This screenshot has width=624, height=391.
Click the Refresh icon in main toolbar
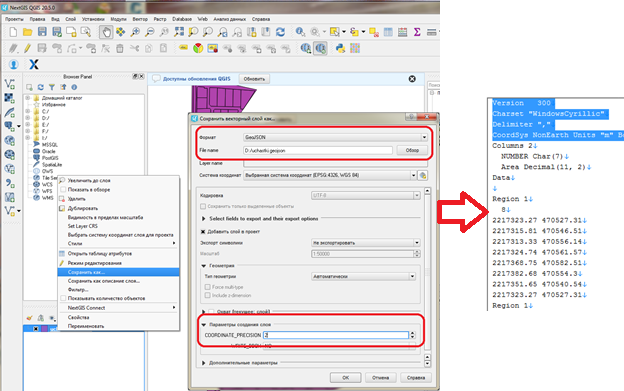click(281, 32)
